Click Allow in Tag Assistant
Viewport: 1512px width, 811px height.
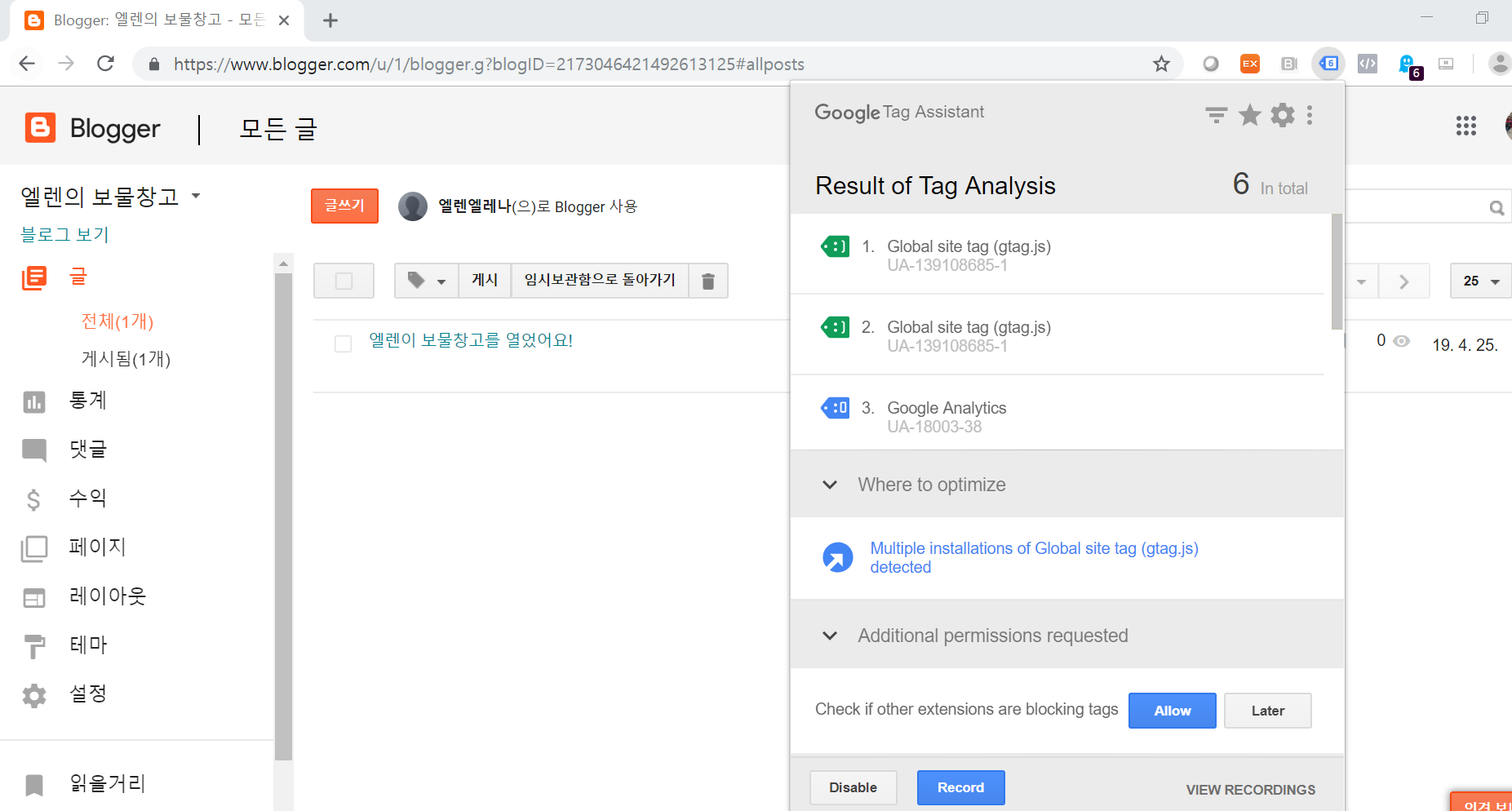coord(1173,711)
